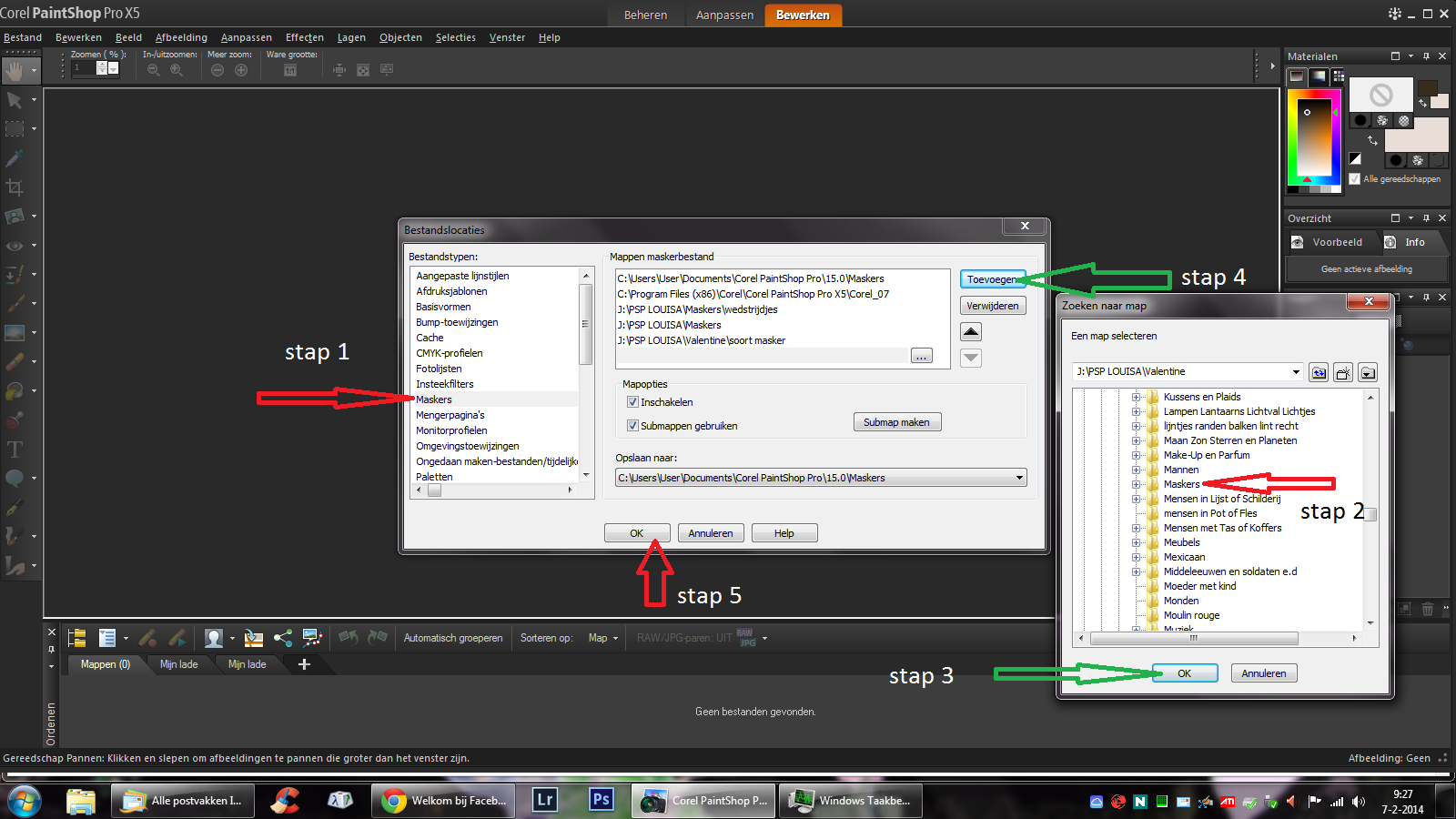
Task: Open Photoshop from the taskbar
Action: pyautogui.click(x=602, y=800)
